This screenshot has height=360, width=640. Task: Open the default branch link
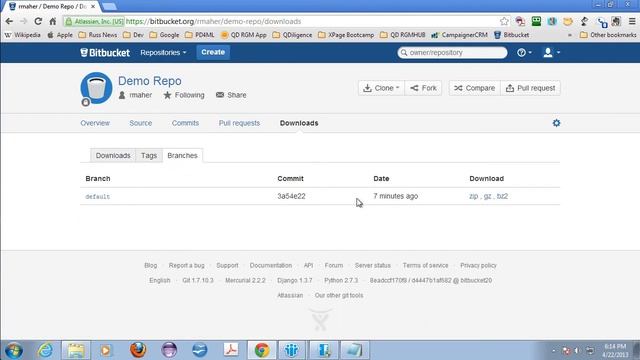tap(98, 197)
